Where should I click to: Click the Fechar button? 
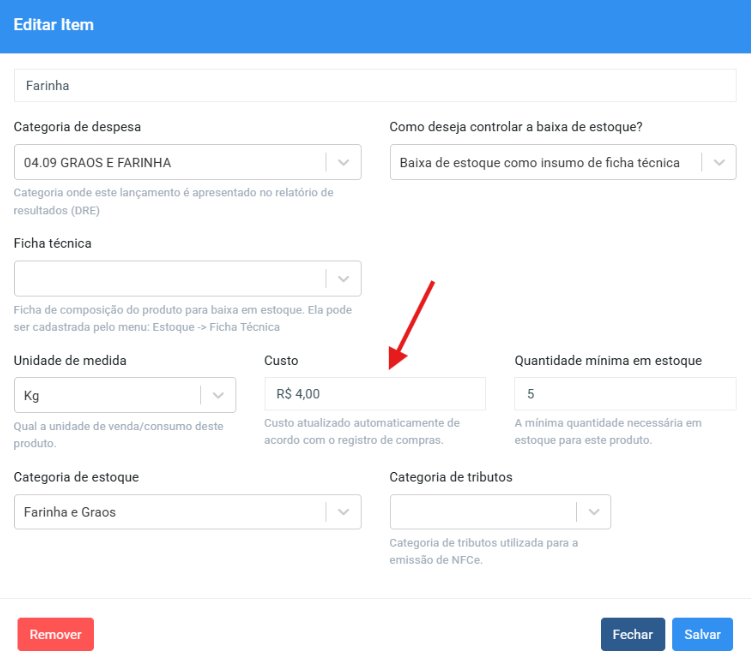[632, 634]
